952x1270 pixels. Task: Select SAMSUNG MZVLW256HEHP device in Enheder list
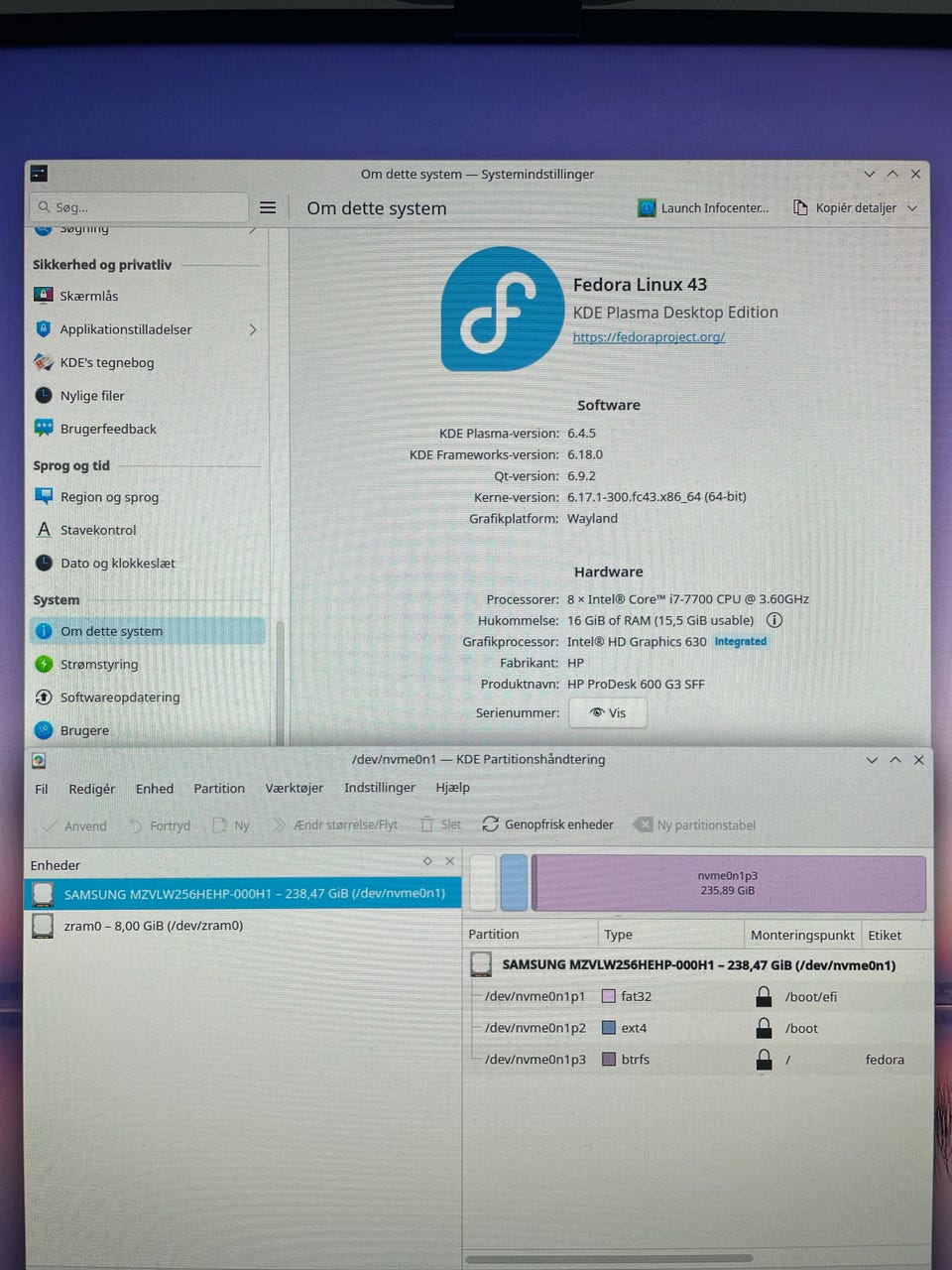click(243, 894)
